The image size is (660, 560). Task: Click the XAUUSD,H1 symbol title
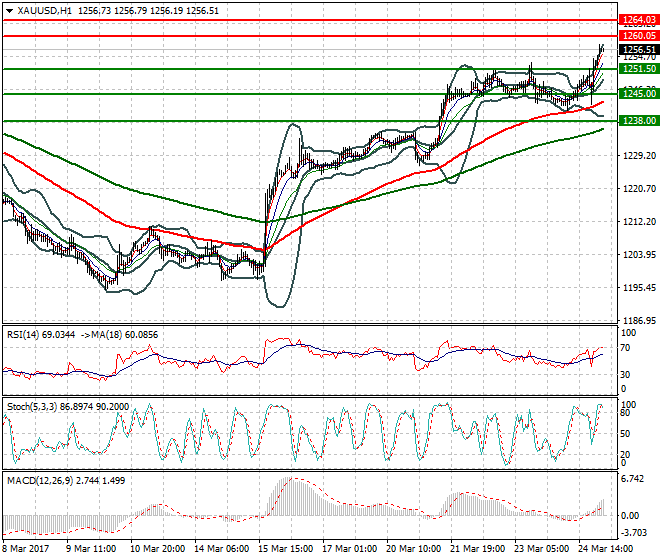(x=45, y=11)
